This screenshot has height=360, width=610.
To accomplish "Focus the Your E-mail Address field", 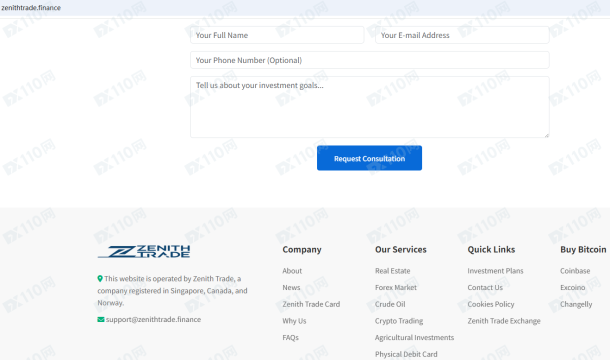I will [462, 35].
